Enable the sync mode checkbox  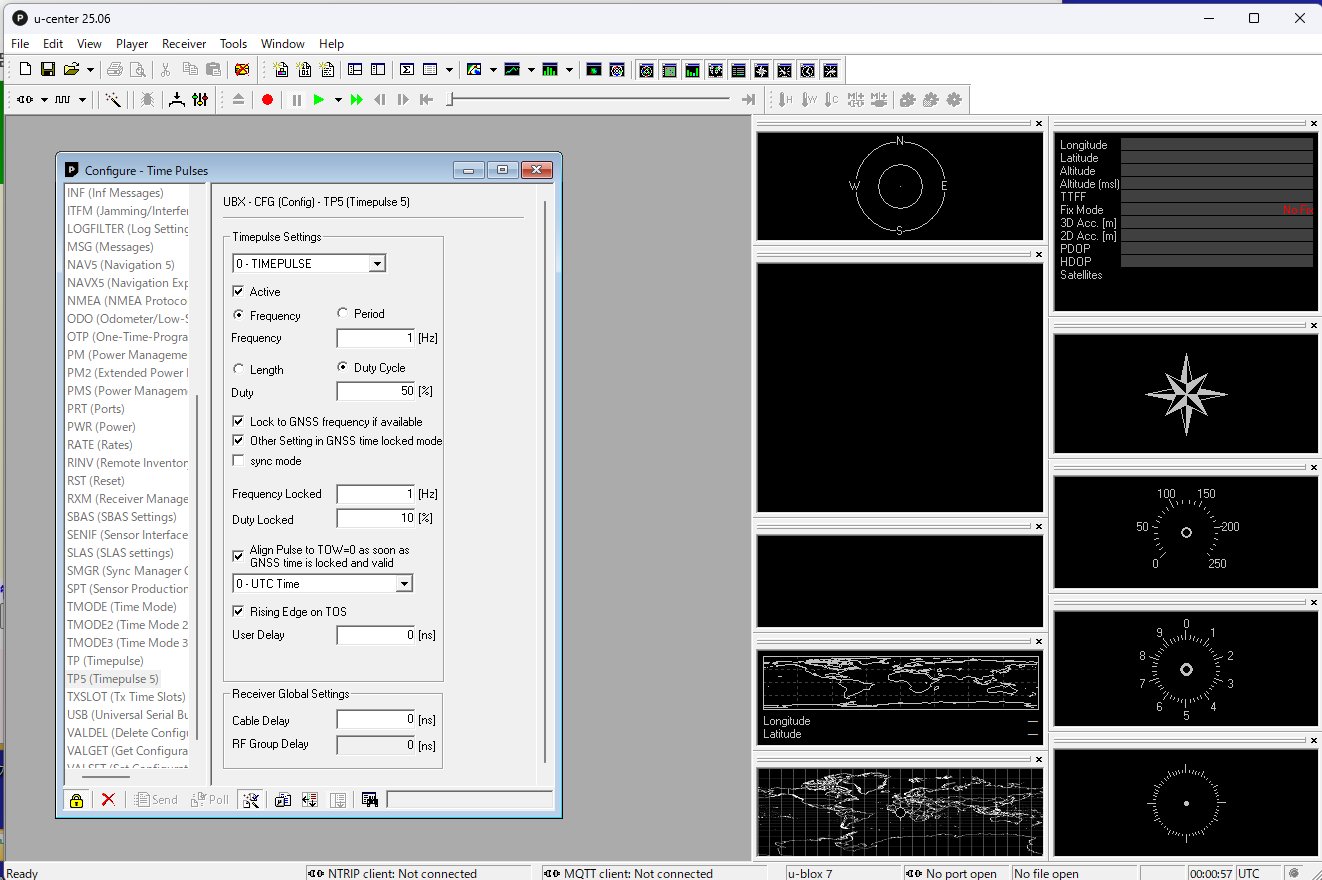[238, 461]
